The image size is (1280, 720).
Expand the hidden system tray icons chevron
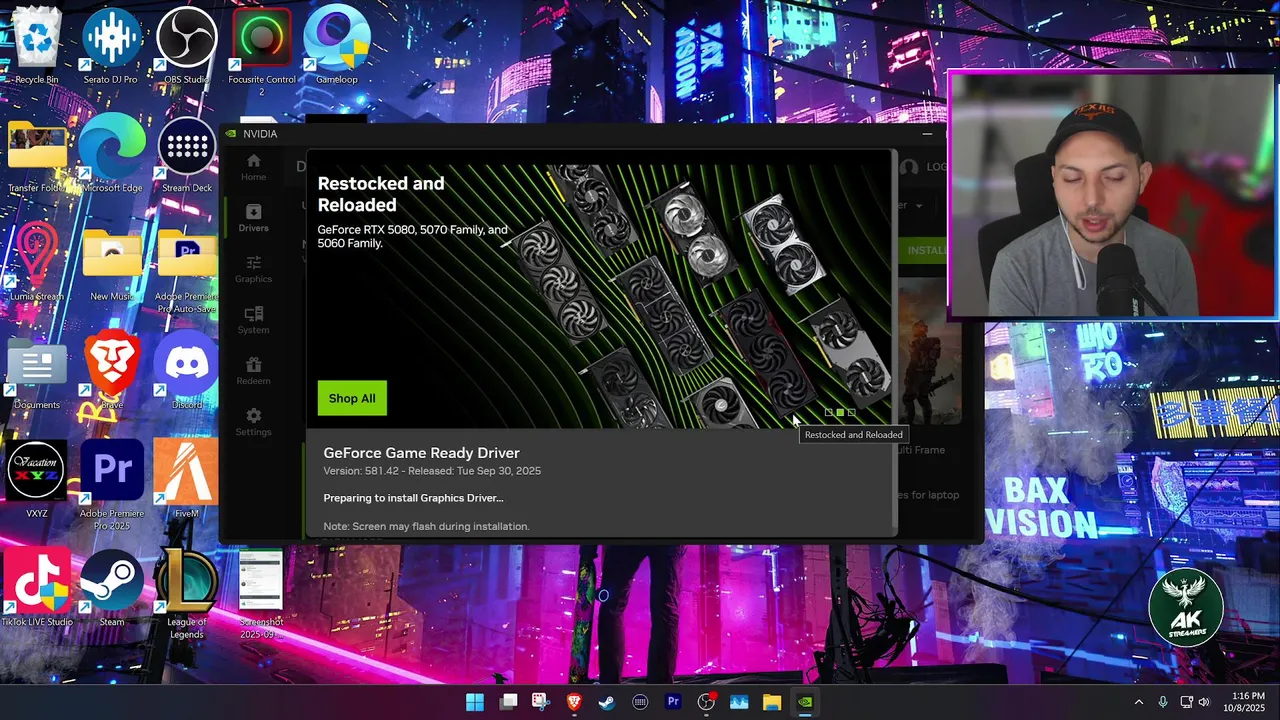tap(1138, 702)
